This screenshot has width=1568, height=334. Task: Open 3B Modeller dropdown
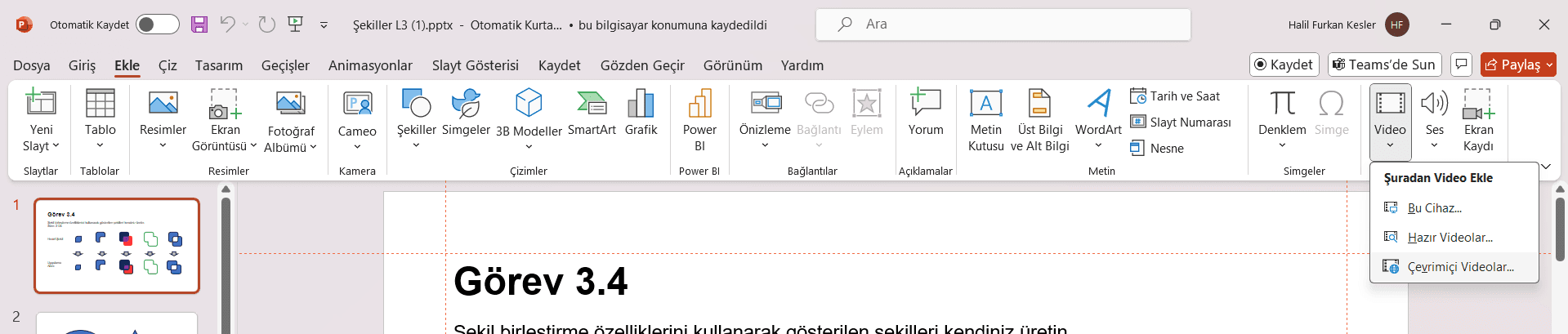tap(529, 120)
